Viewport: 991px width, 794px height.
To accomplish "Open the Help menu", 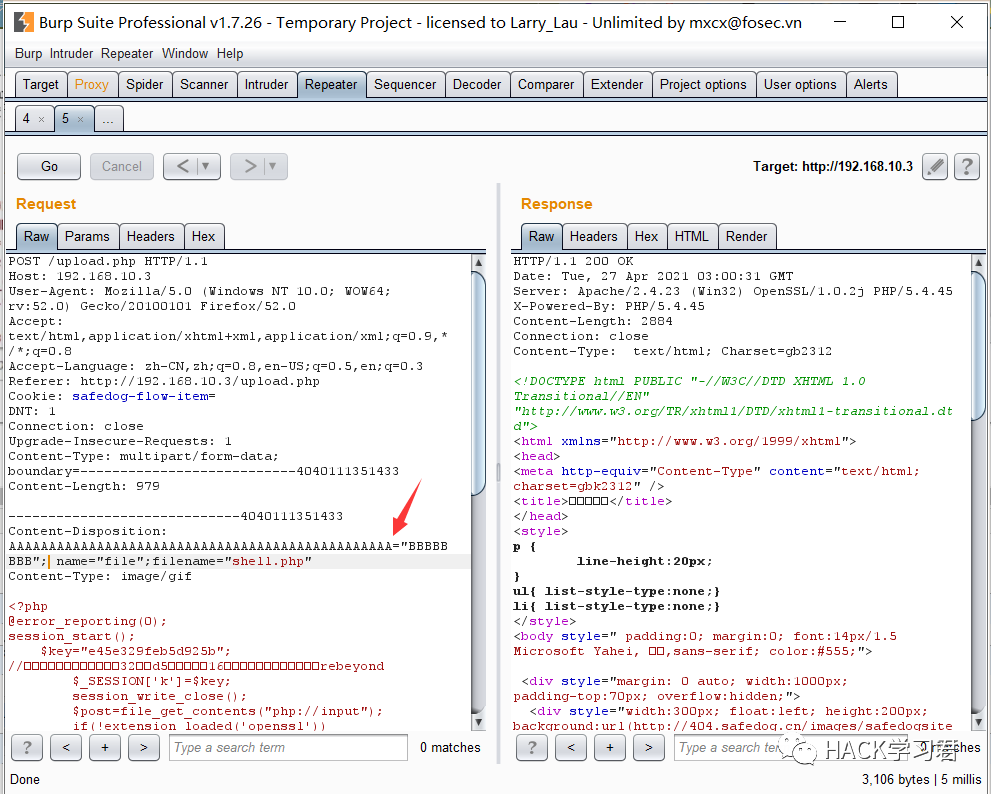I will [230, 54].
